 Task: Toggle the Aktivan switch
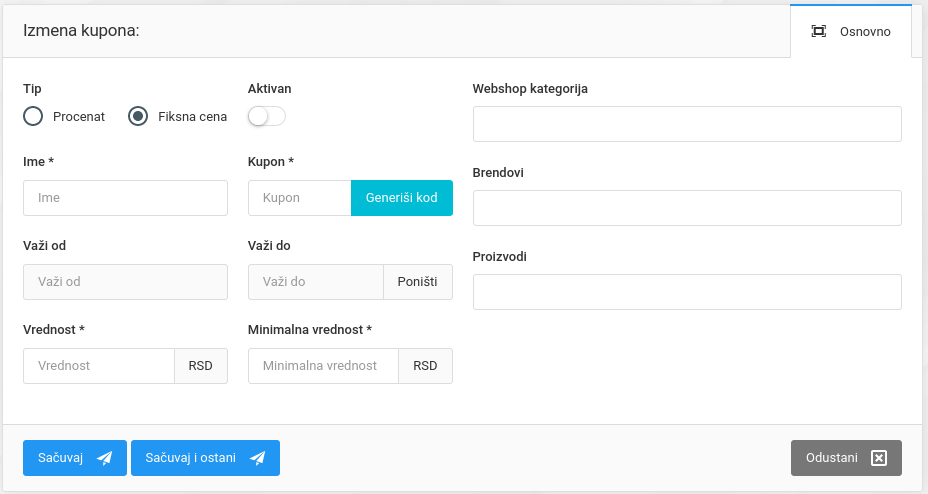266,116
